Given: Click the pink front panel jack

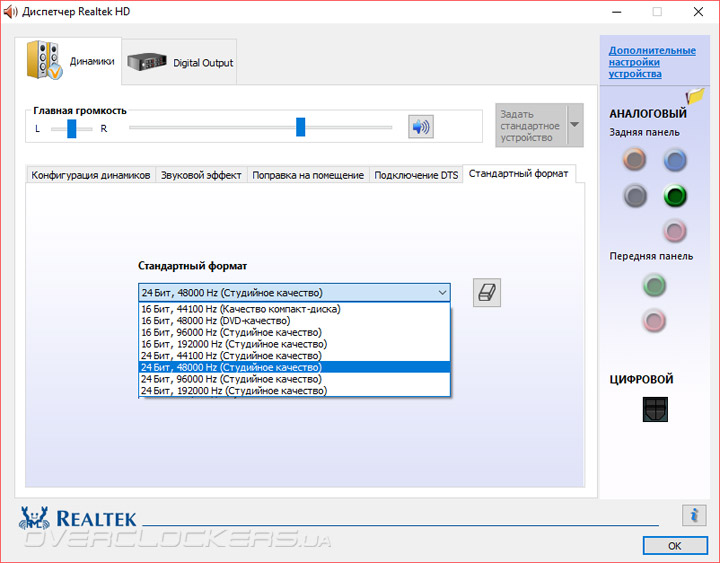Looking at the screenshot, I should tap(654, 321).
